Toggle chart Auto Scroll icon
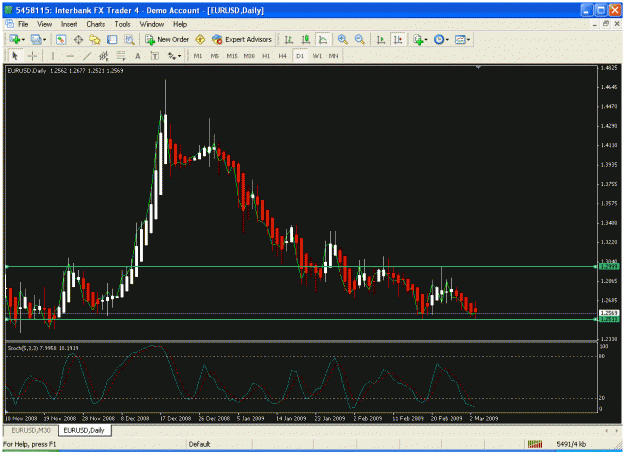 381,39
